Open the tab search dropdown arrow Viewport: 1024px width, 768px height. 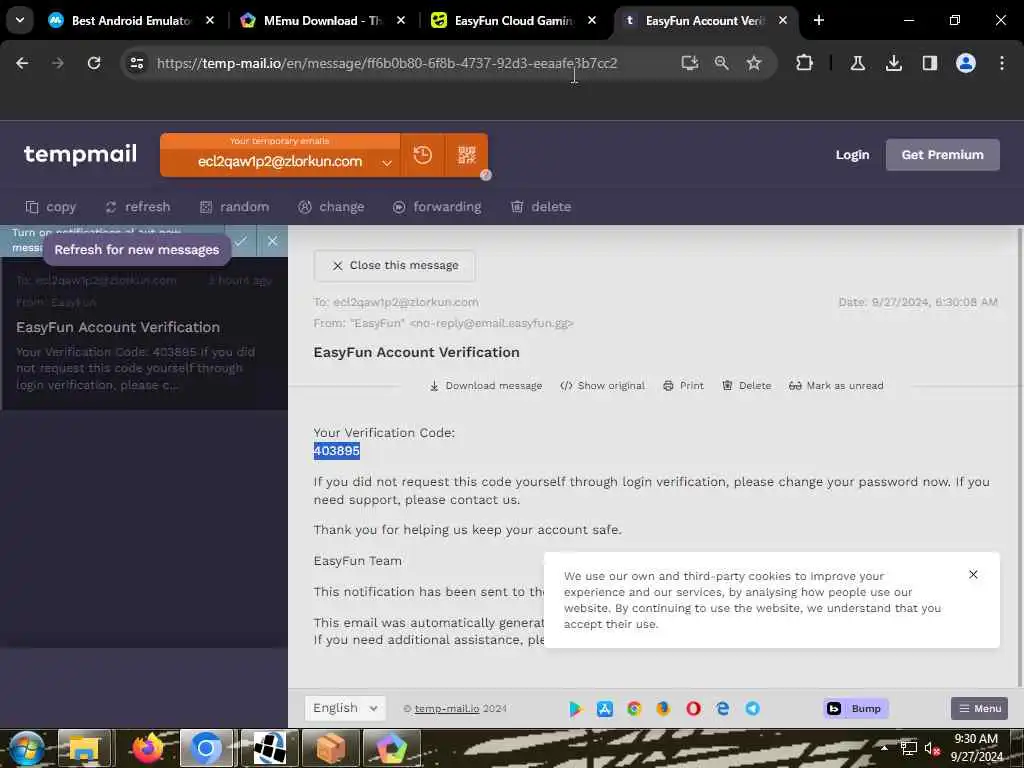coord(20,20)
